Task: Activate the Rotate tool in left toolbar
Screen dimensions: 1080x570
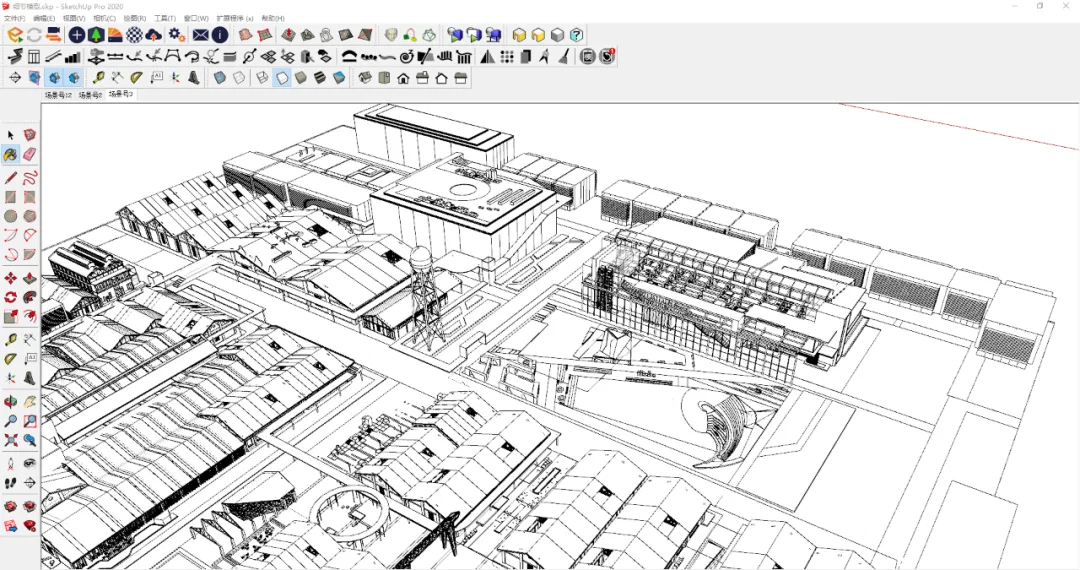Action: 10,297
